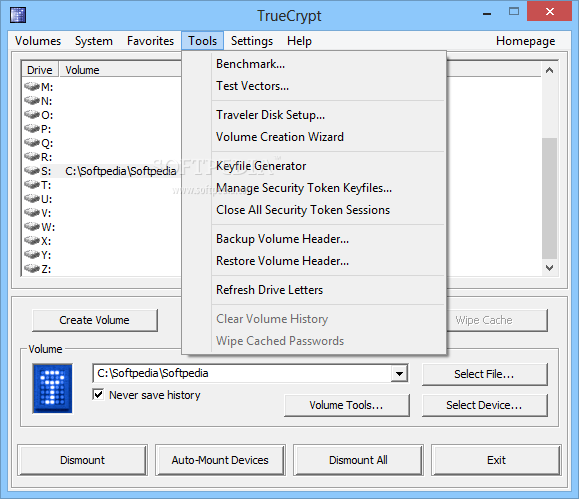Launch Volume Creation Wizard
579x499 pixels.
tap(314, 137)
